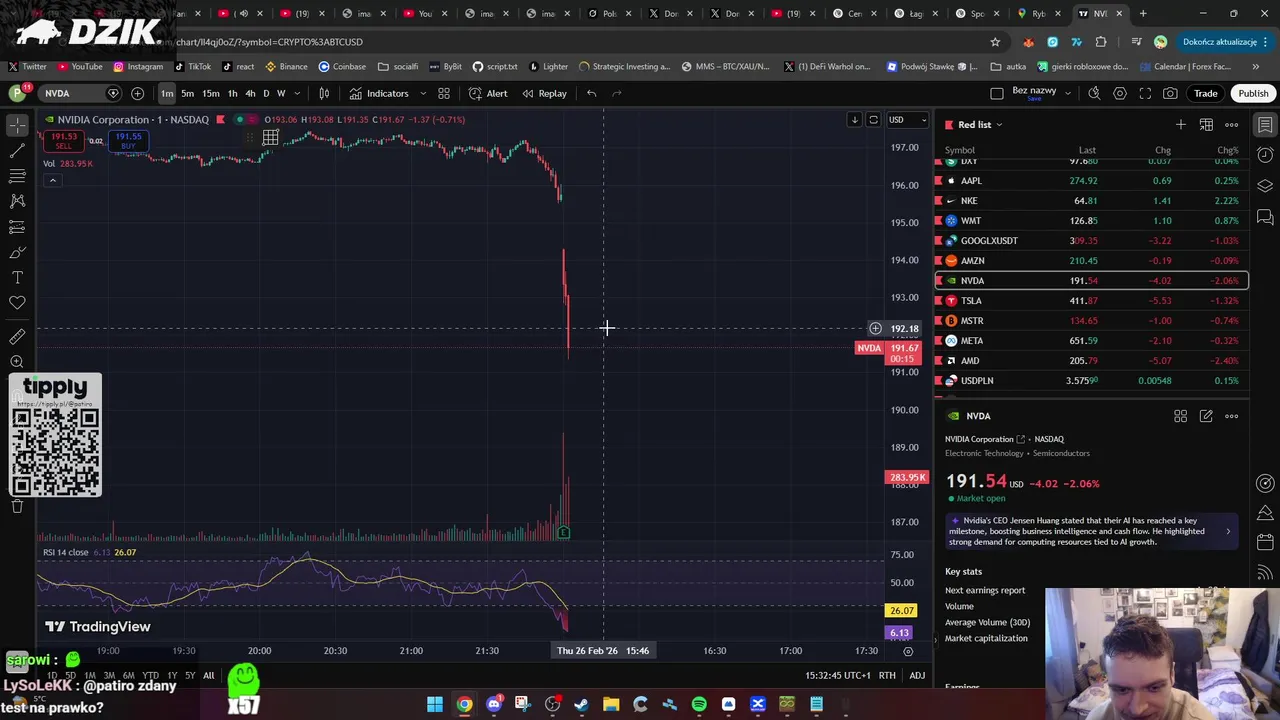This screenshot has width=1280, height=720.
Task: Select the ruler measure tool
Action: click(17, 337)
